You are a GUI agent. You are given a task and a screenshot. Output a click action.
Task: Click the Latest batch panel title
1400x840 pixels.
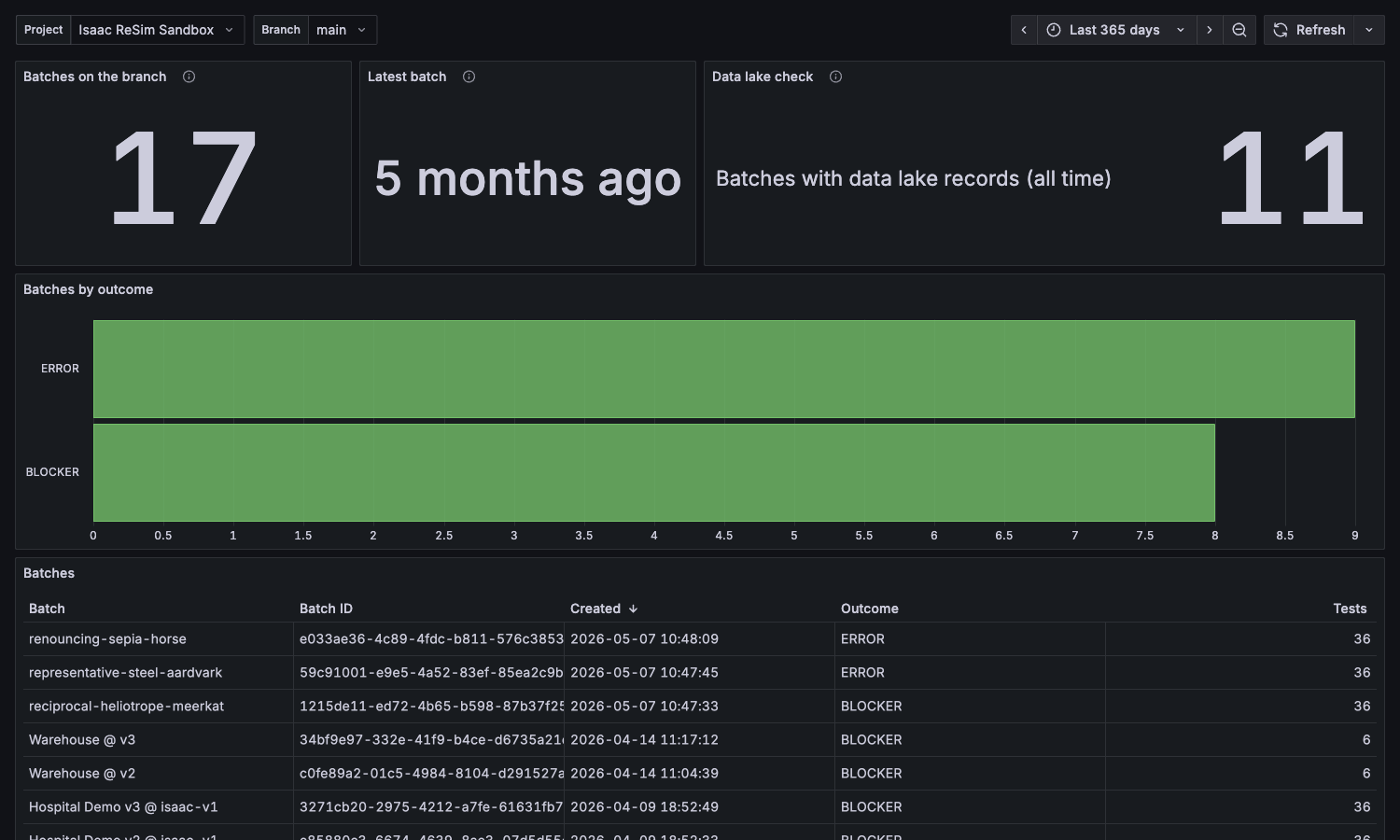coord(407,77)
